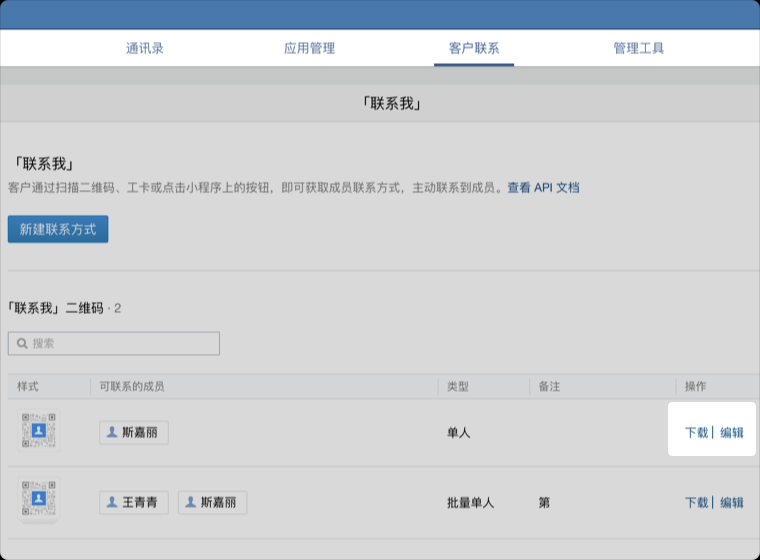
Task: Focus the 搜索 input field
Action: [120, 343]
